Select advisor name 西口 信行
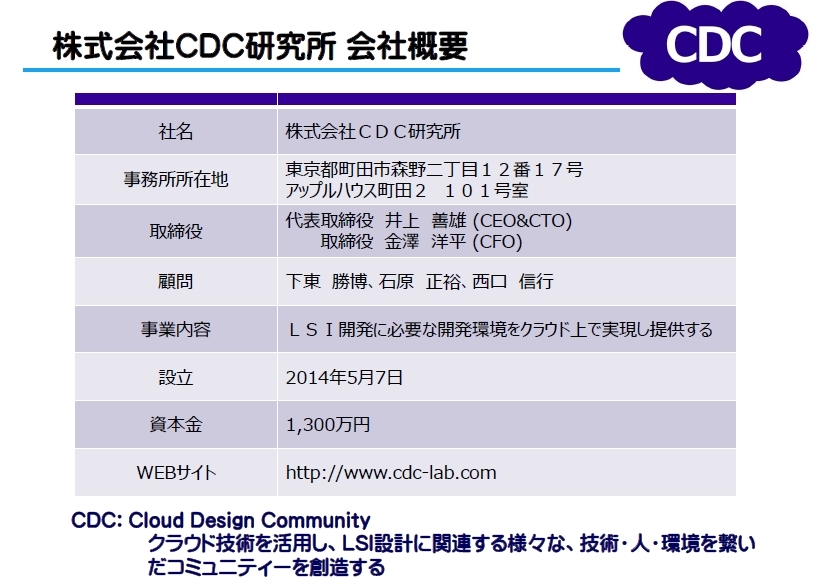This screenshot has width=831, height=584. click(513, 281)
